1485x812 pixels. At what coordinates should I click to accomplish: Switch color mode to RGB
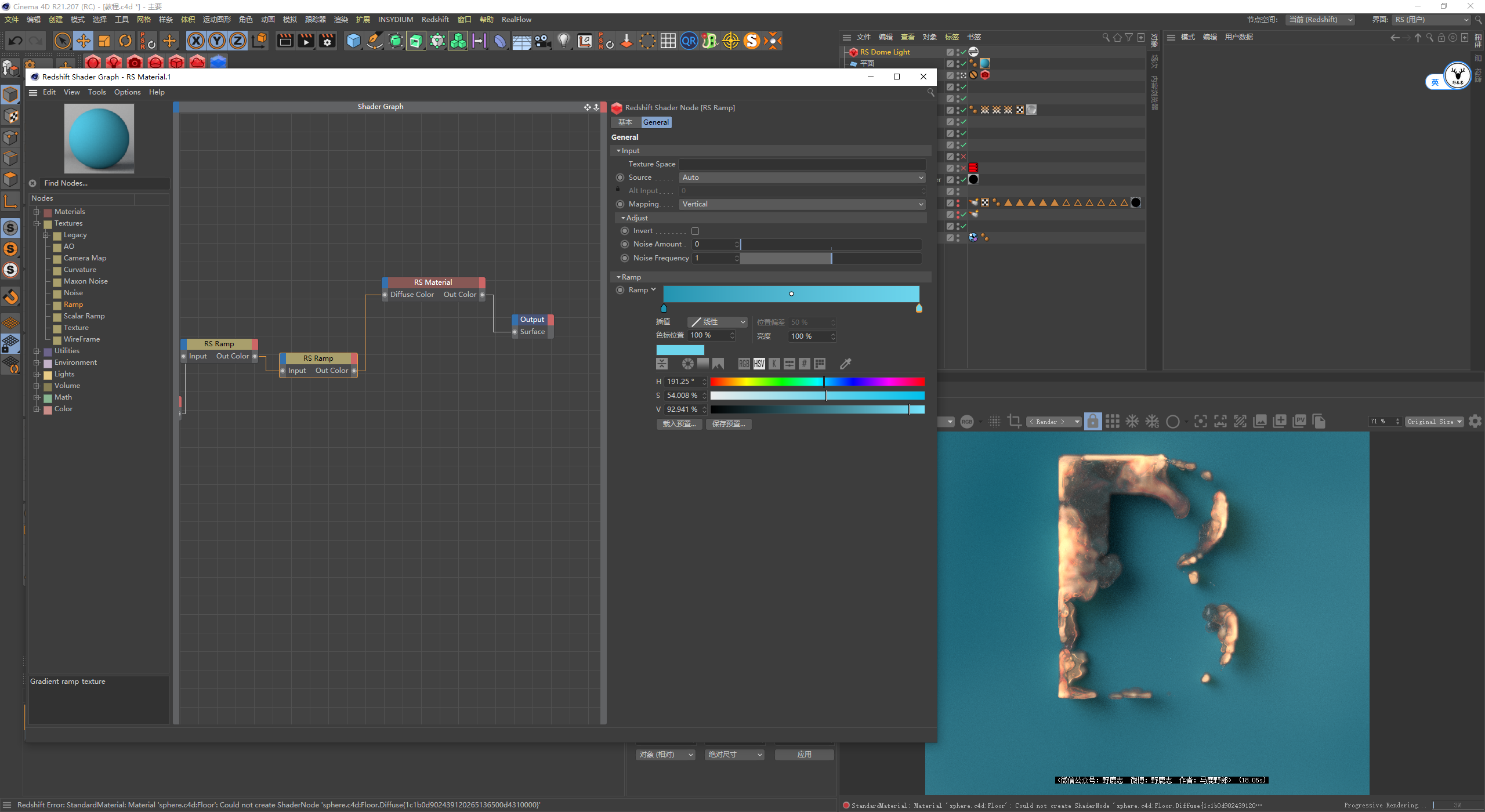(744, 364)
